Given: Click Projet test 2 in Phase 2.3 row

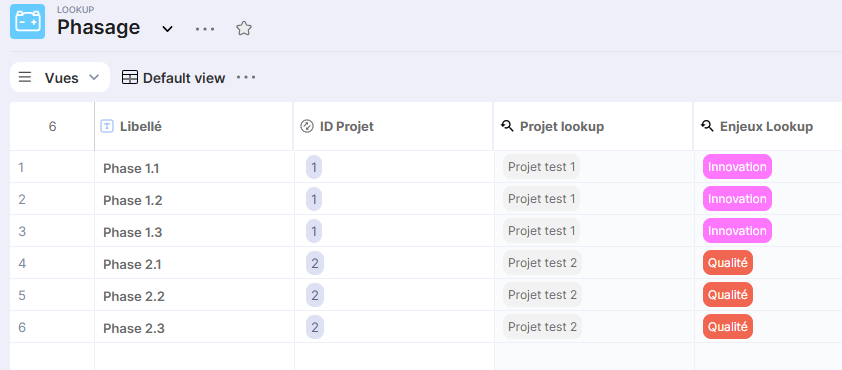Looking at the screenshot, I should [x=542, y=327].
